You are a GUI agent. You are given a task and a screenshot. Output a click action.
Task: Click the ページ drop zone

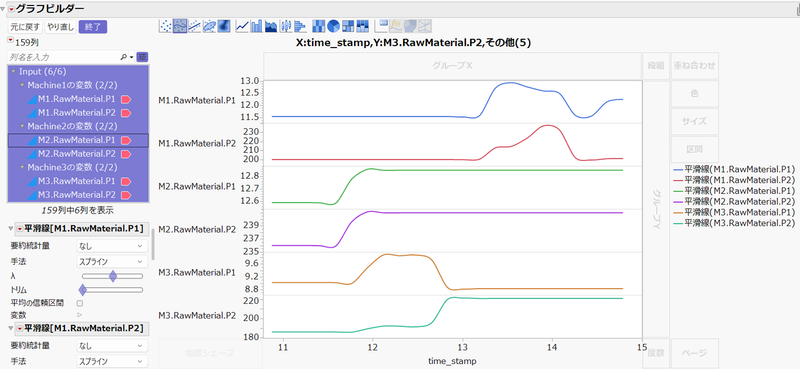[x=694, y=353]
